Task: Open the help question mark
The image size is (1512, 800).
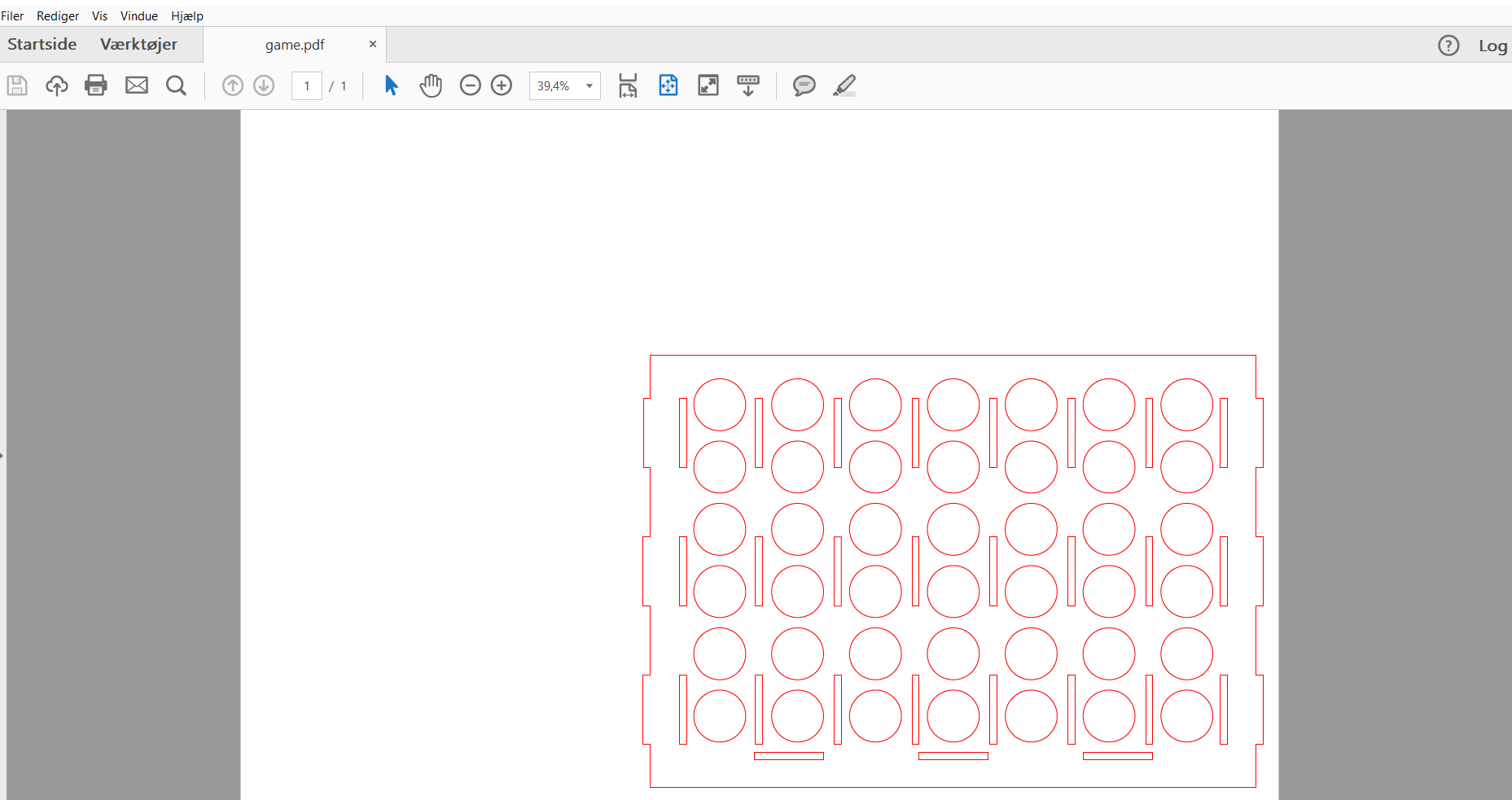Action: point(1448,46)
